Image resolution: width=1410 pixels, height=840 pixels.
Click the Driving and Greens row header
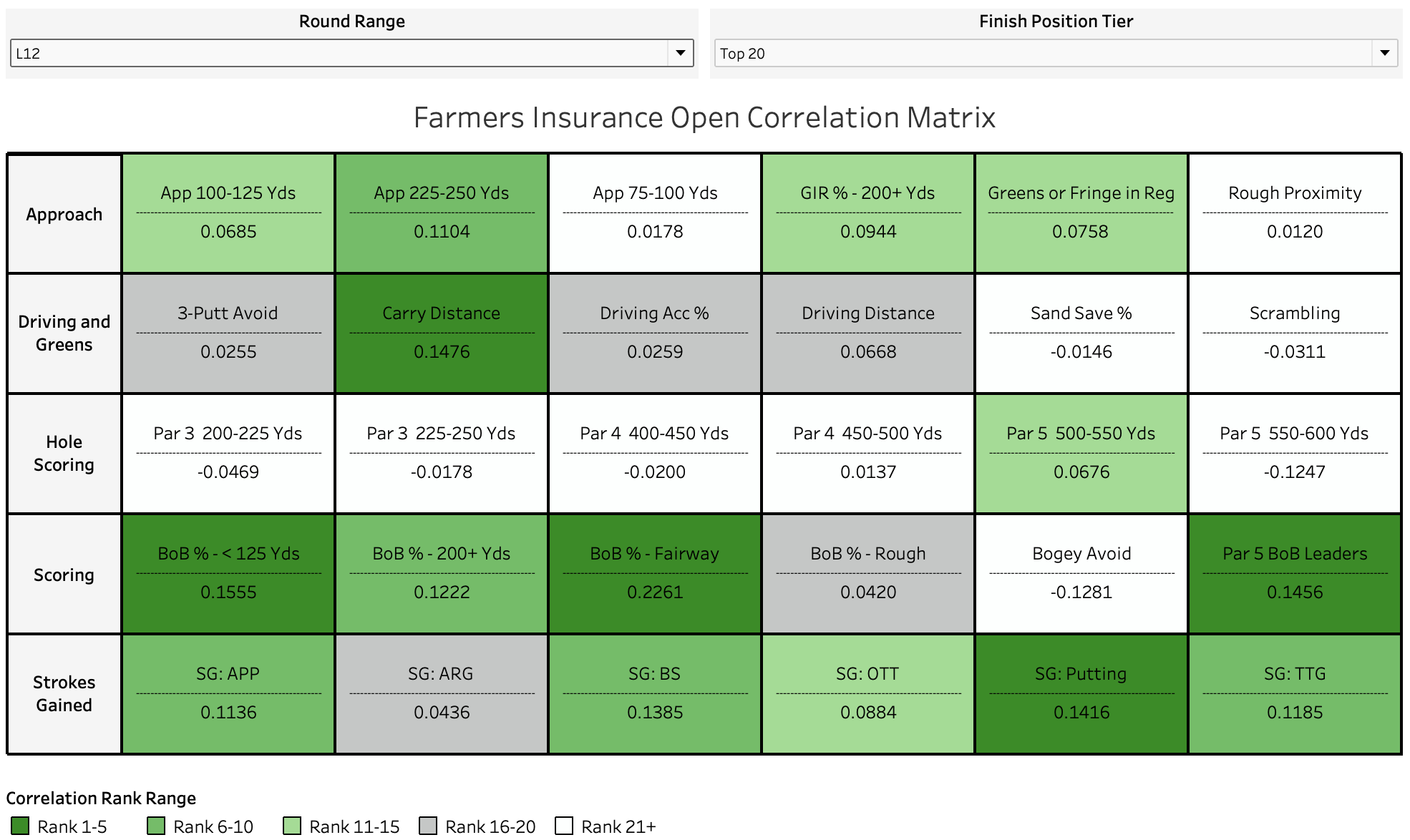(x=64, y=333)
